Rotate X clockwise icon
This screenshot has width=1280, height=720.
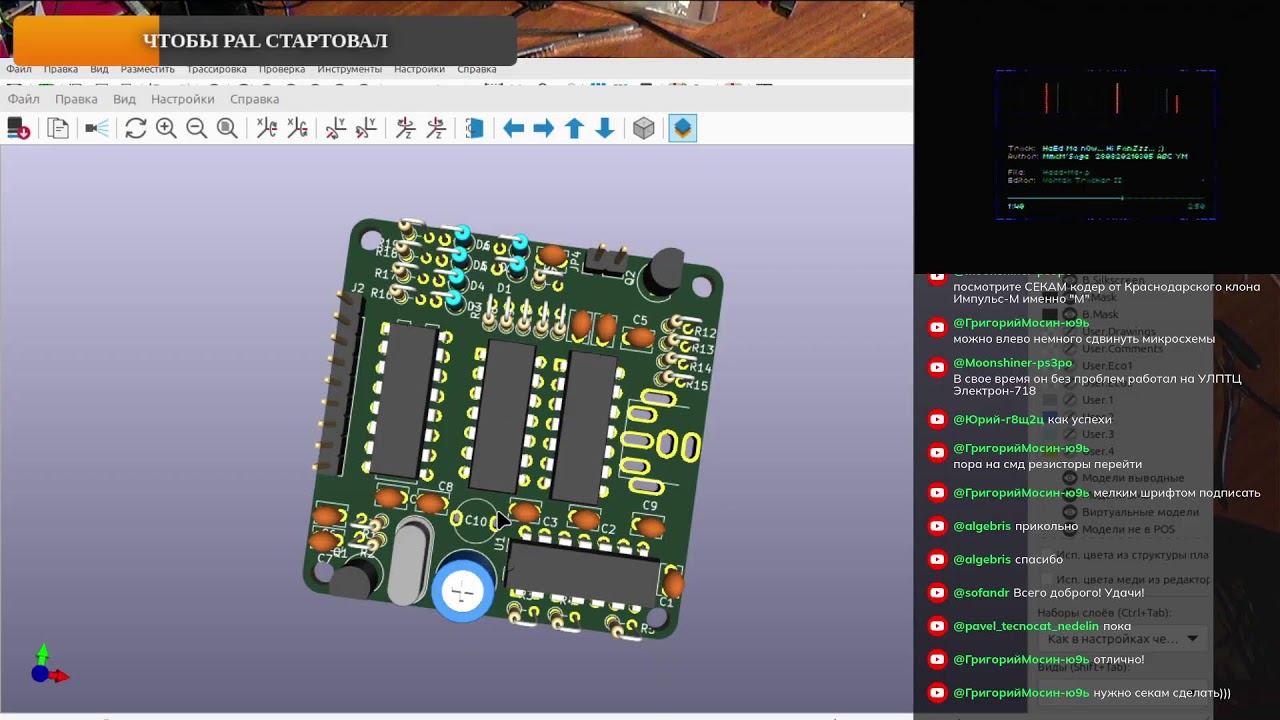click(266, 128)
